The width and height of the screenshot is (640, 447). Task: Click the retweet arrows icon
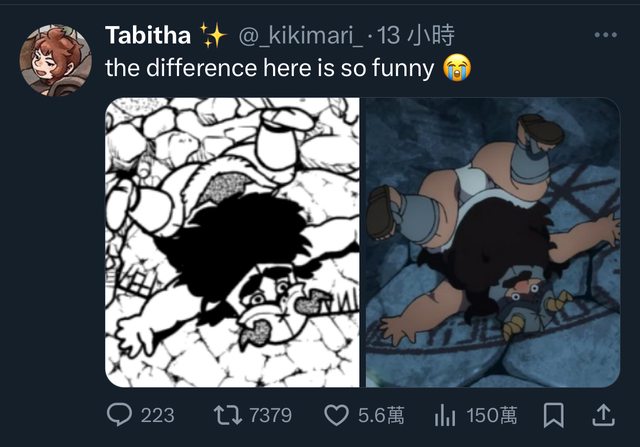click(226, 414)
